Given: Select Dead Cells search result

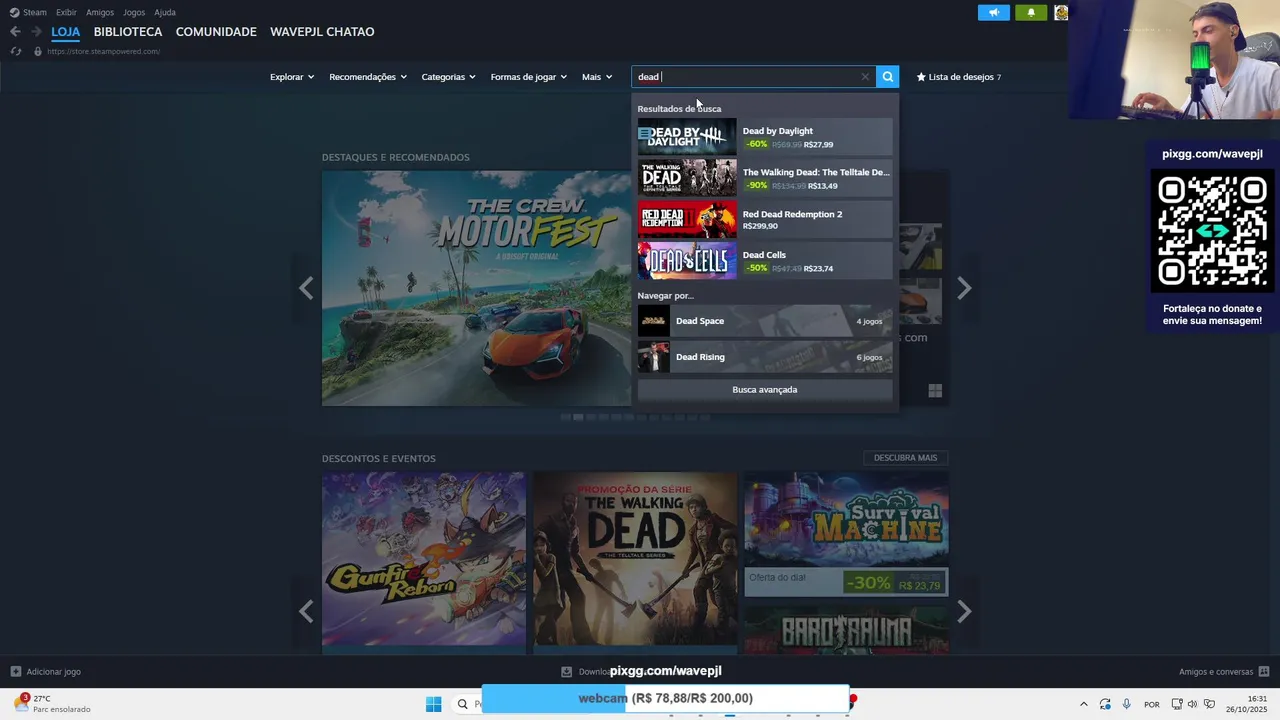Looking at the screenshot, I should click(765, 261).
